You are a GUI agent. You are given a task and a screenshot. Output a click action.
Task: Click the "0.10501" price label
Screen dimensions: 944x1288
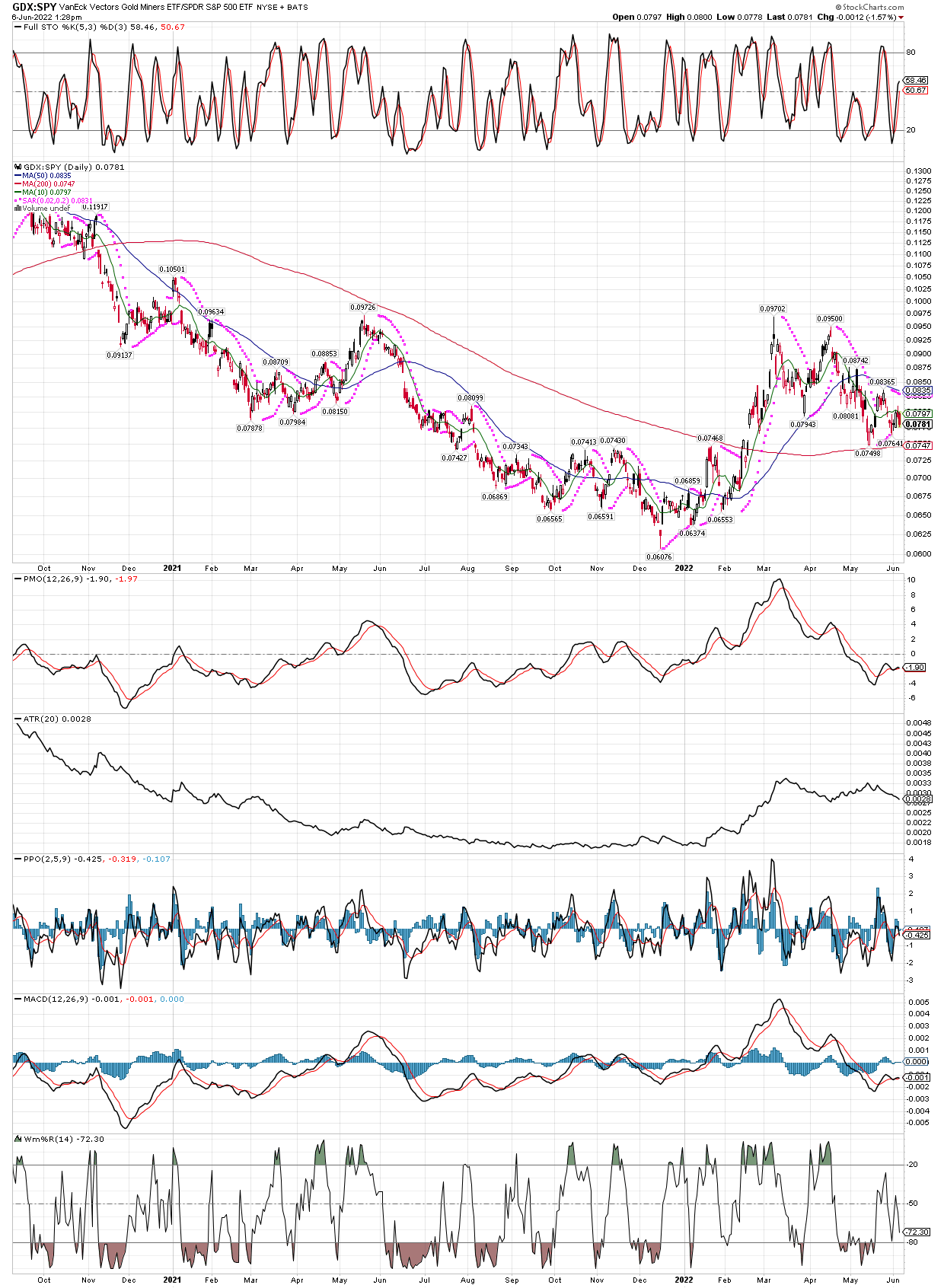[x=172, y=269]
